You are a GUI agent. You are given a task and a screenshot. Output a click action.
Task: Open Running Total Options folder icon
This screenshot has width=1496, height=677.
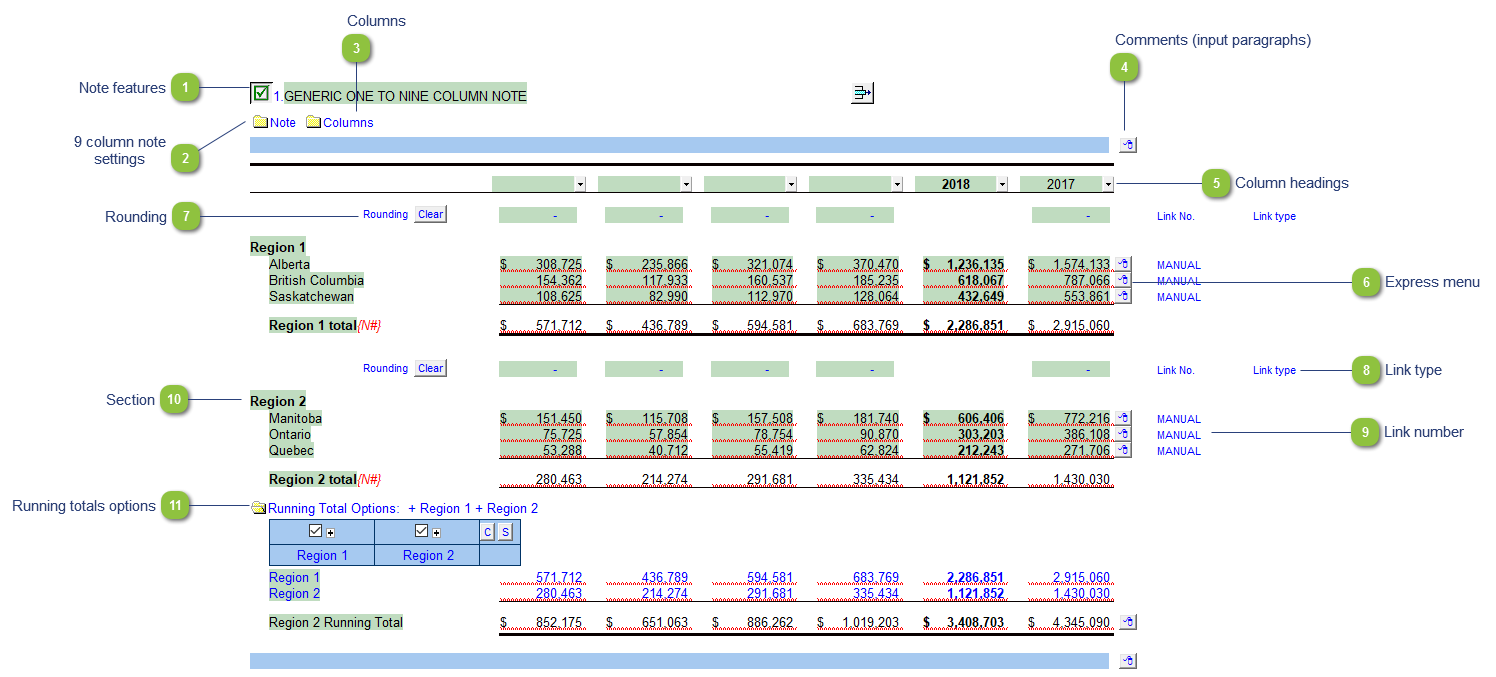(x=258, y=508)
